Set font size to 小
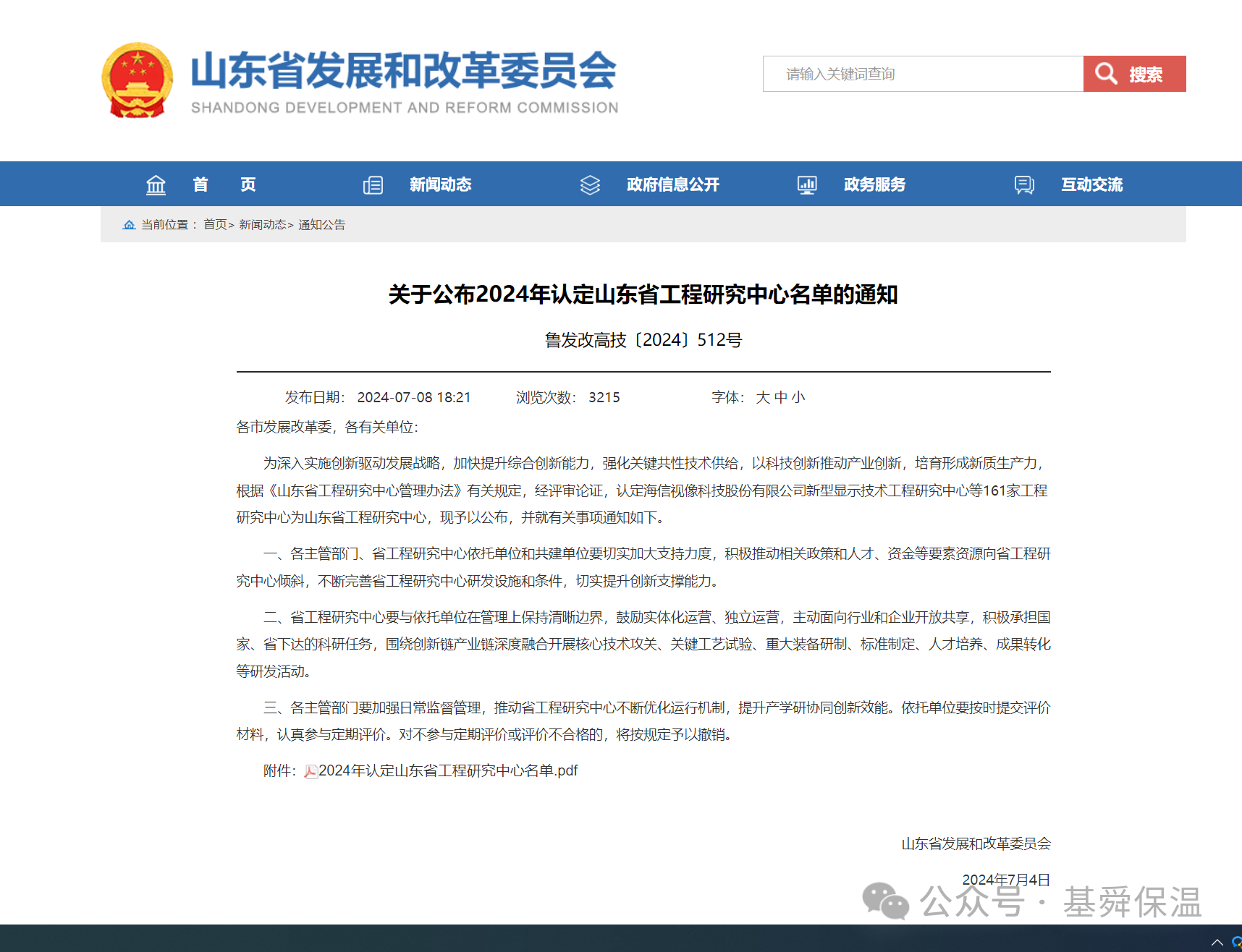 (x=798, y=397)
